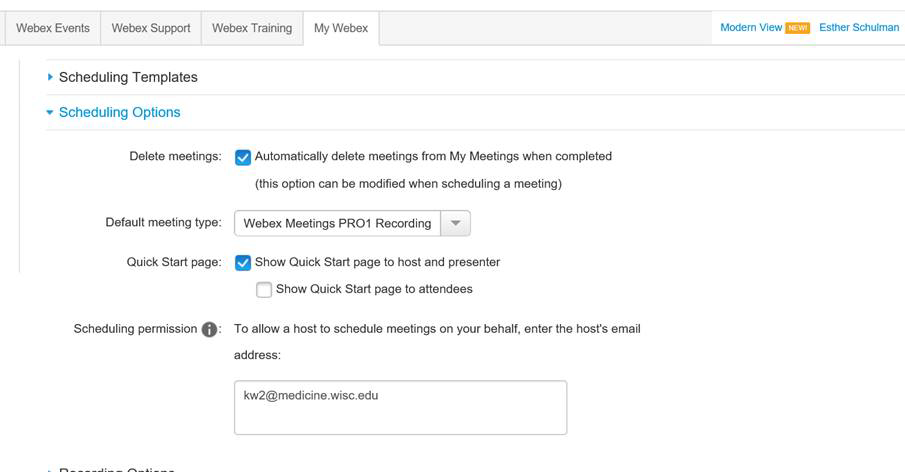The height and width of the screenshot is (472, 905).
Task: Click the note '(this option can be modified...)'
Action: [409, 184]
